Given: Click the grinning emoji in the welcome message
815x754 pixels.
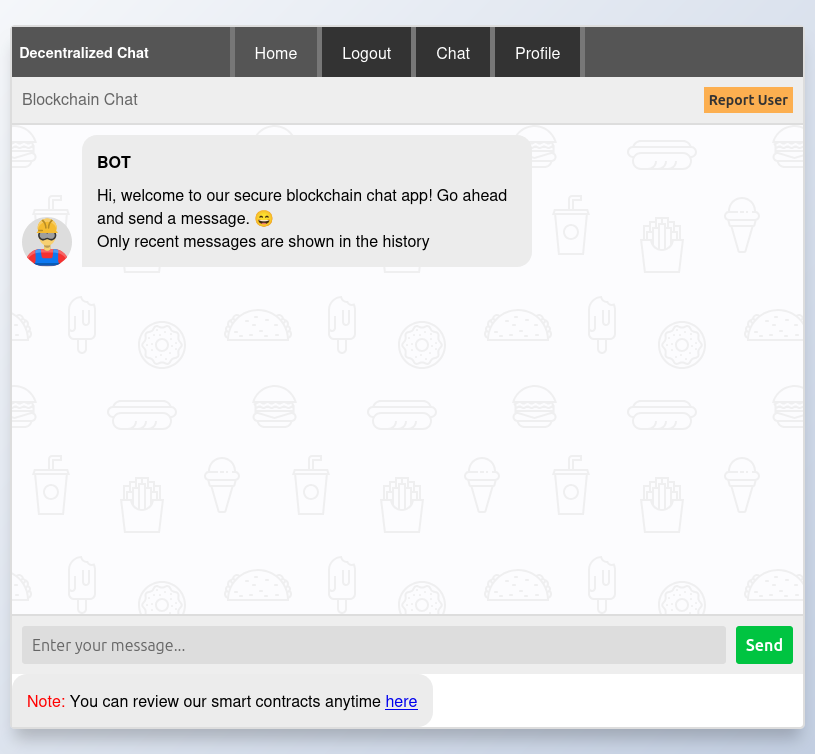Looking at the screenshot, I should (x=264, y=219).
